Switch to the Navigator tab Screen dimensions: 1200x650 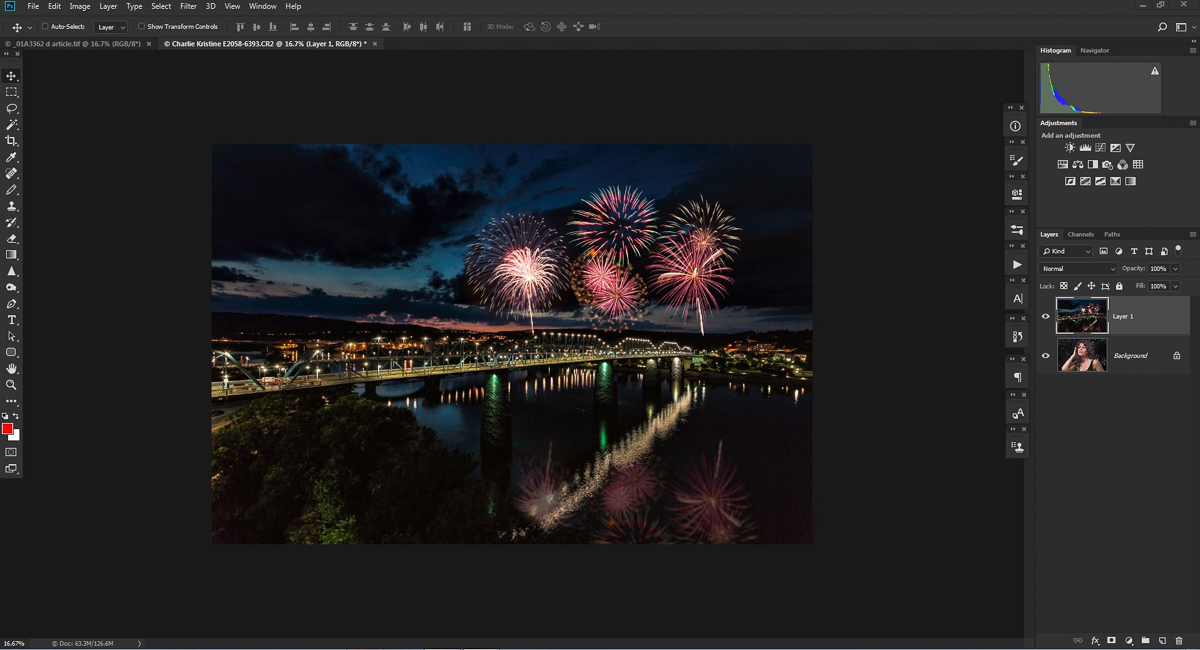[1094, 50]
